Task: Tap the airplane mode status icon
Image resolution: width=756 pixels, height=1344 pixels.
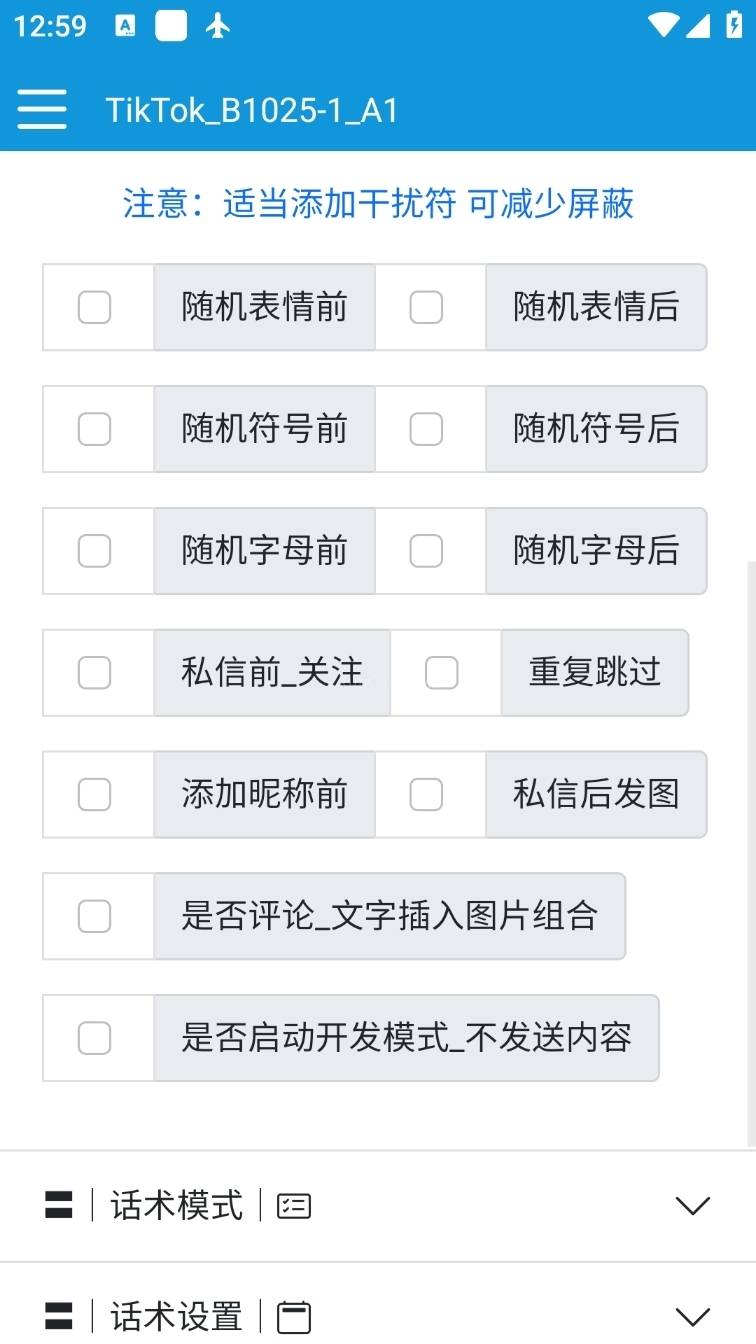Action: (218, 27)
